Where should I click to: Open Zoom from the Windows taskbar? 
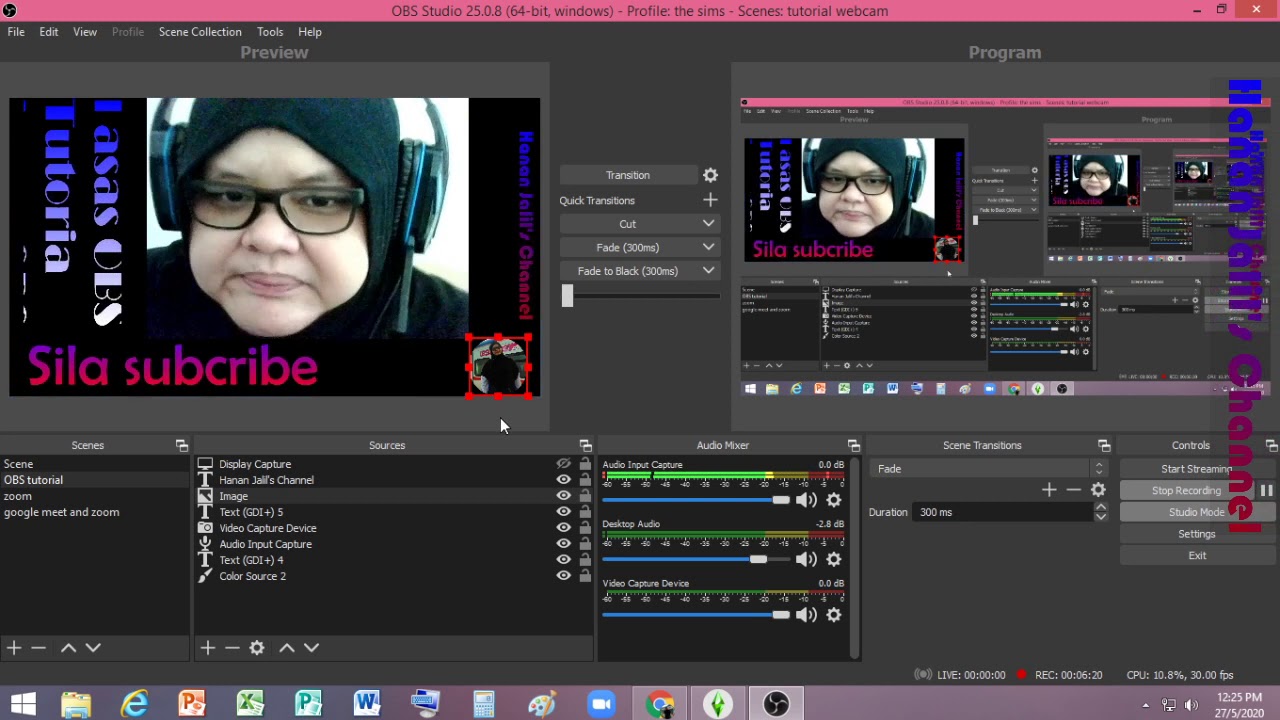point(601,704)
